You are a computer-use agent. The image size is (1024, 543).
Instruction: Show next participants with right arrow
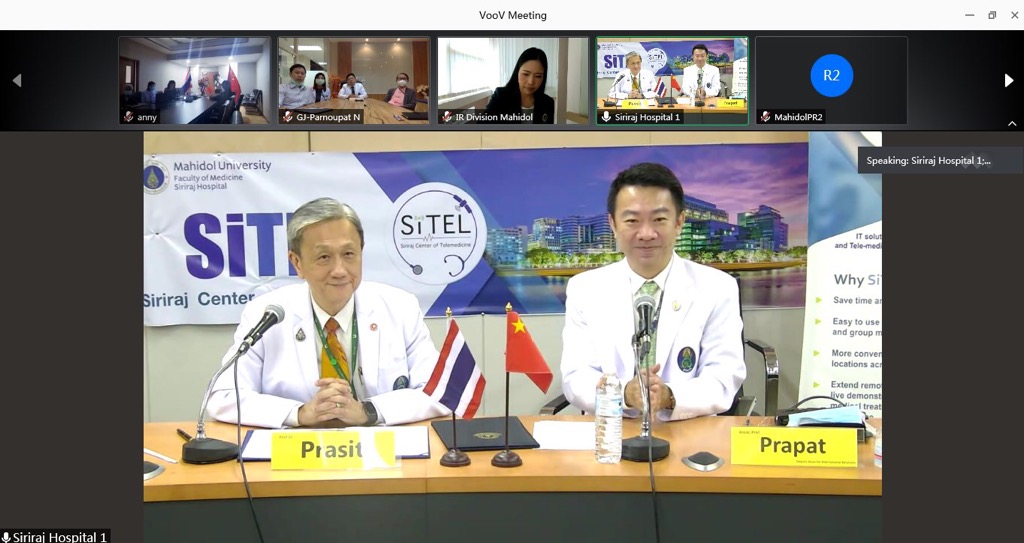[1008, 80]
